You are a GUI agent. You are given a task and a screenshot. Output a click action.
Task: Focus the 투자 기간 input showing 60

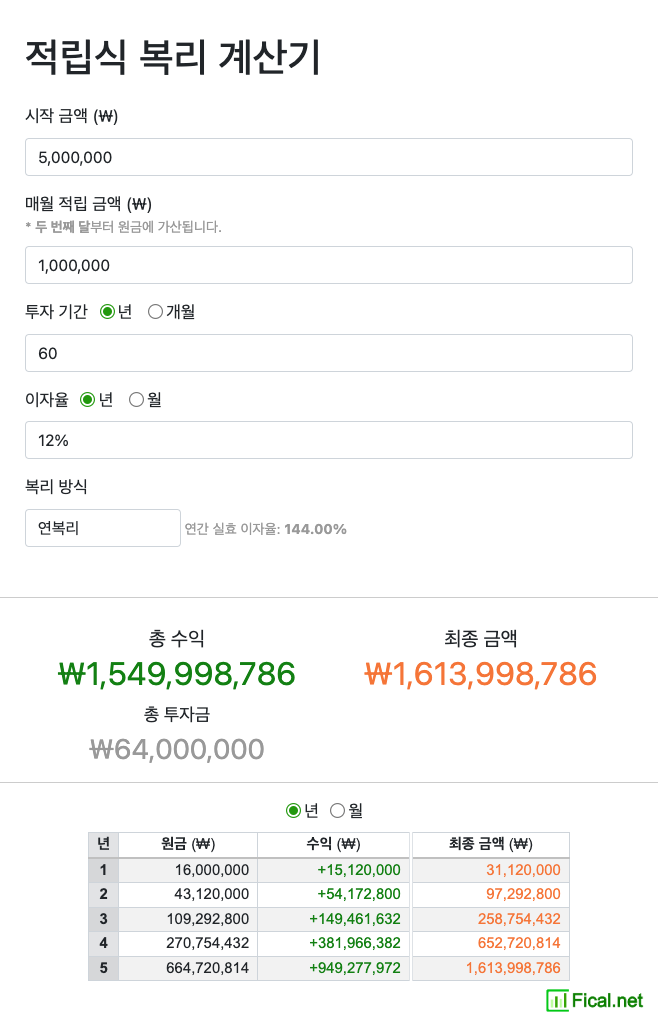click(328, 353)
